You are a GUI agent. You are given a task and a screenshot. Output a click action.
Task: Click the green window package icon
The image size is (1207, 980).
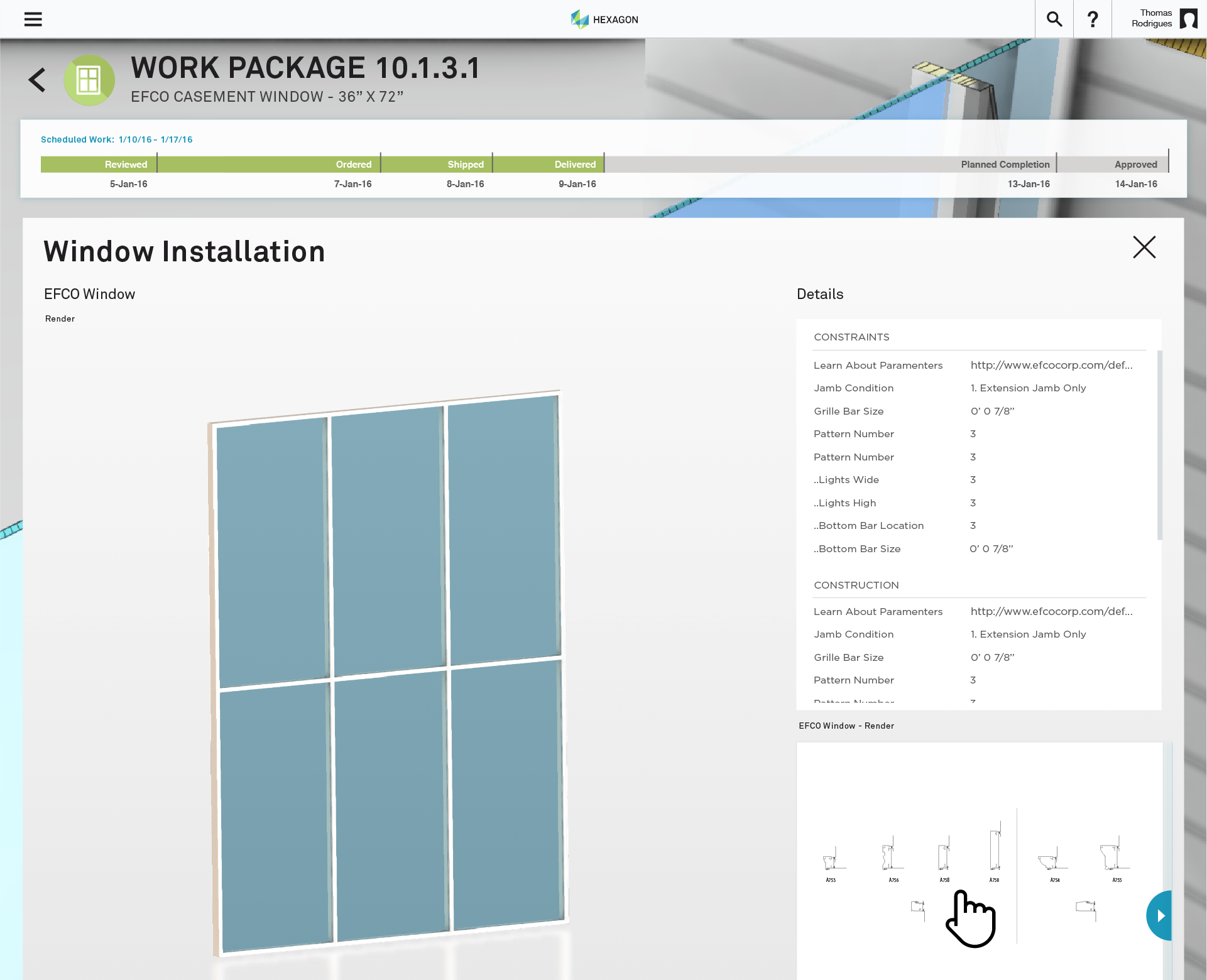coord(89,80)
